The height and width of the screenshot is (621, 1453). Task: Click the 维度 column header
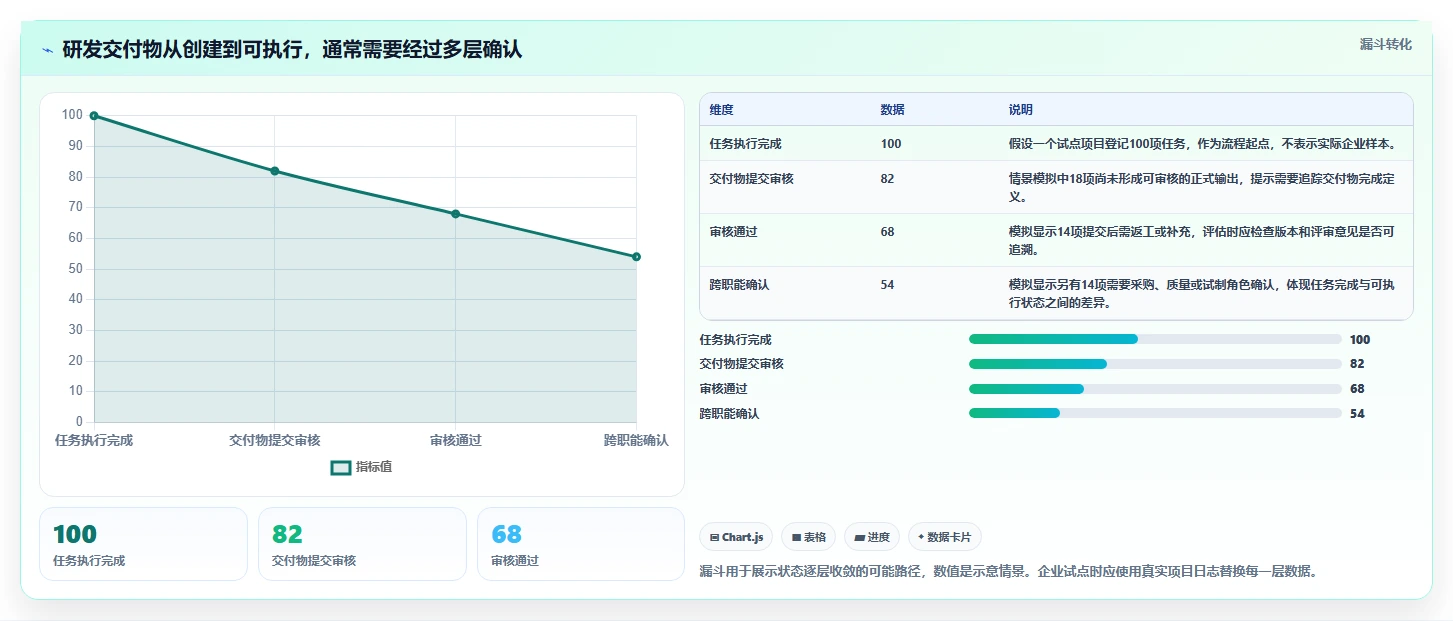click(x=721, y=110)
